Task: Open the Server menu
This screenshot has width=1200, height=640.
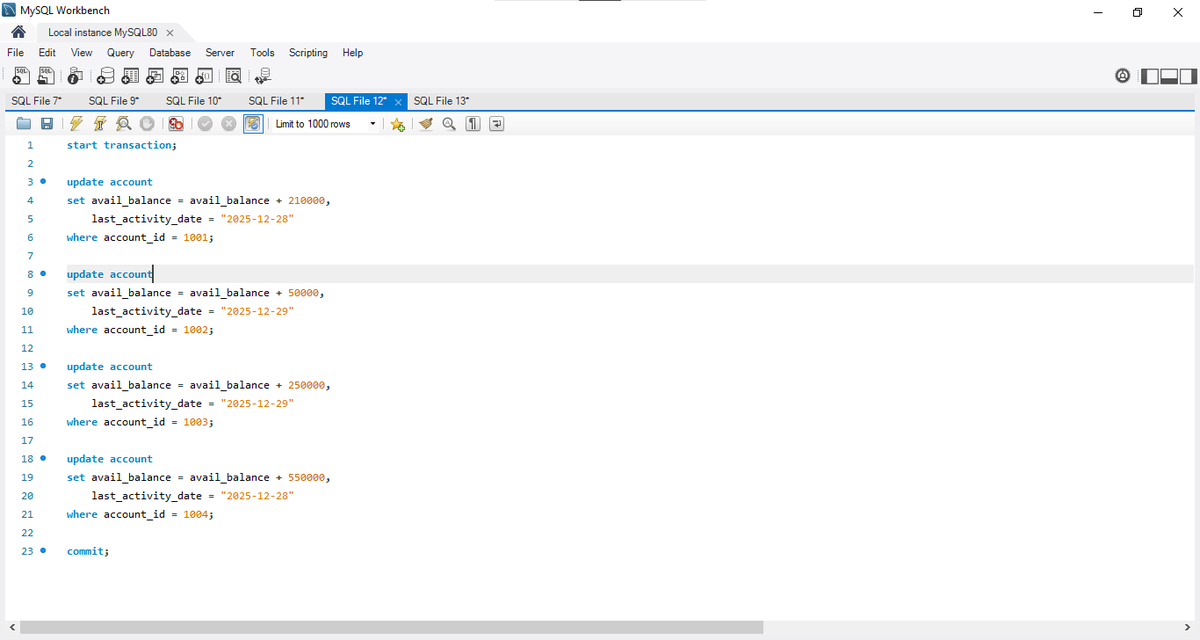Action: coord(220,52)
